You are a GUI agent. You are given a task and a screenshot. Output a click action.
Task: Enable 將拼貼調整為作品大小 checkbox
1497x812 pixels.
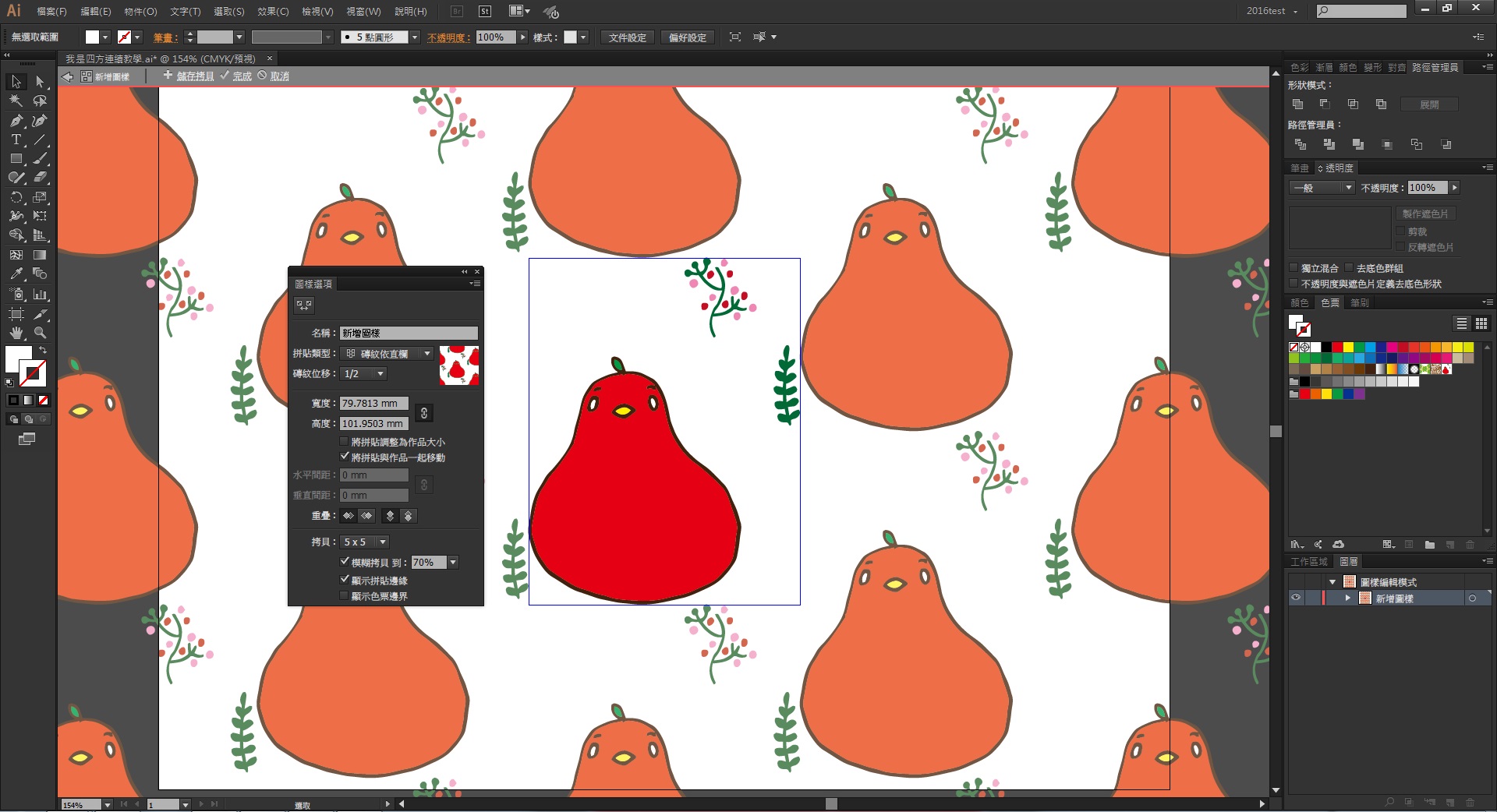click(345, 442)
